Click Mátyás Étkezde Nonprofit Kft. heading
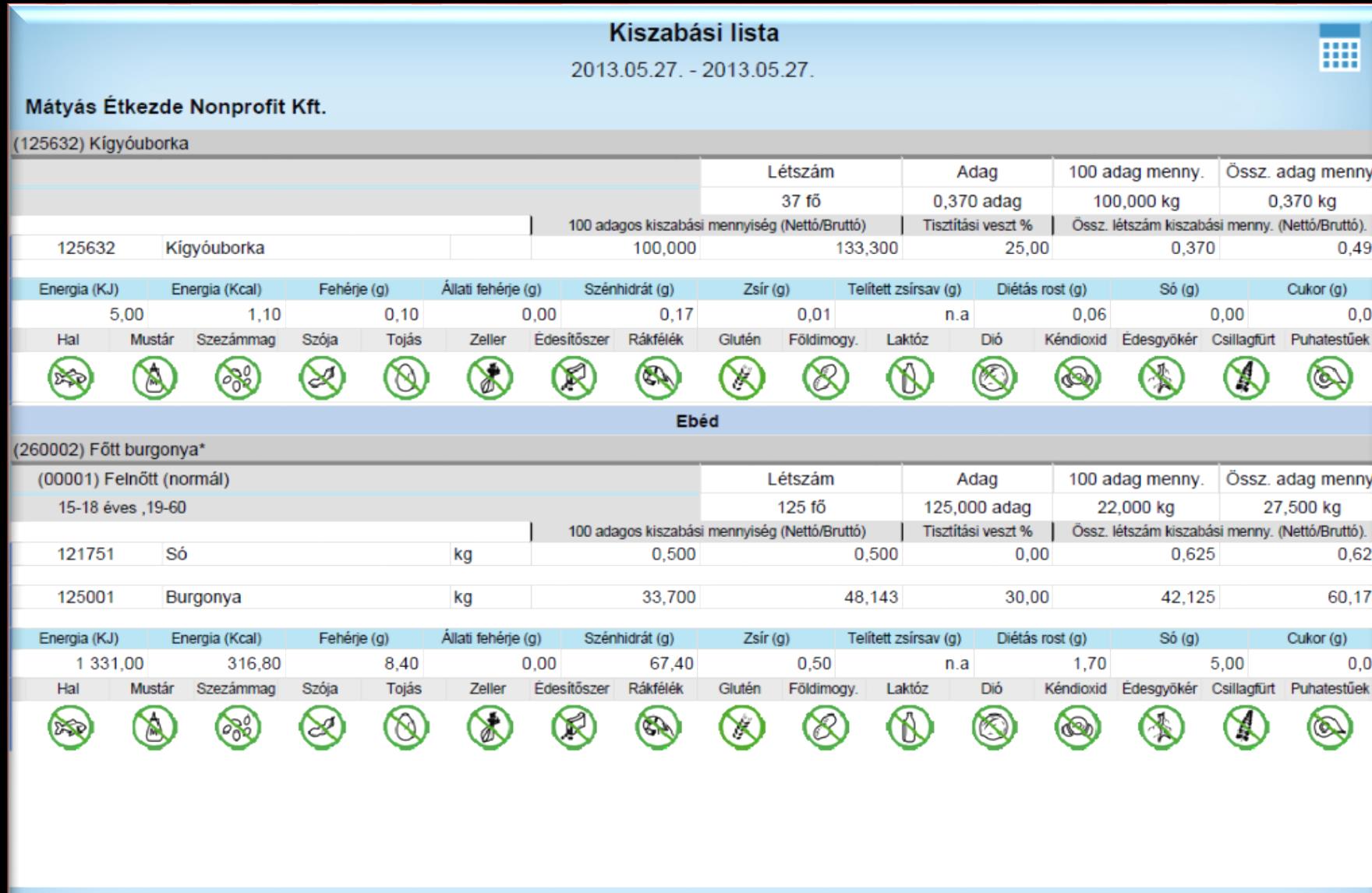 (x=175, y=108)
